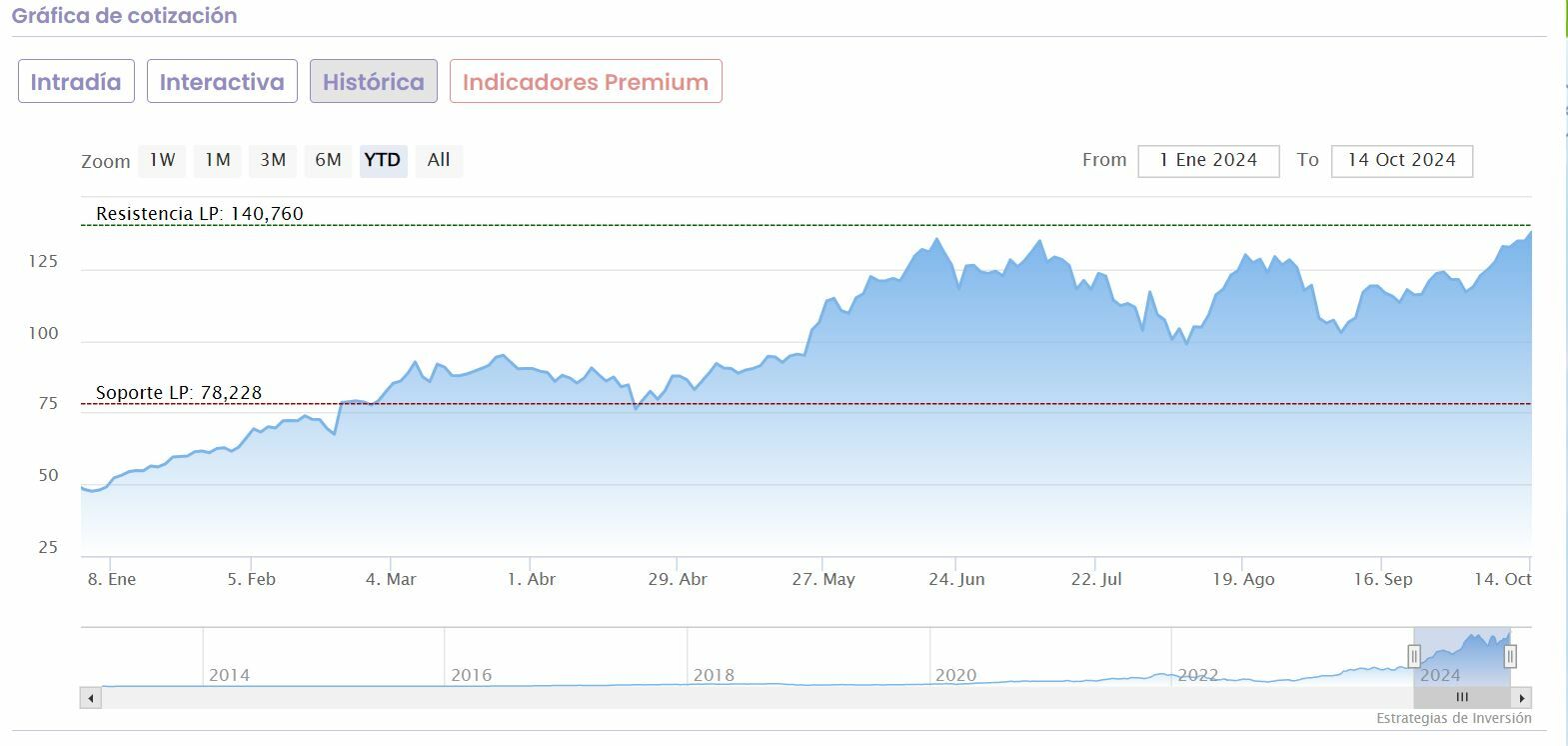
Task: Click the left range handle of the navigator
Action: click(x=1414, y=656)
